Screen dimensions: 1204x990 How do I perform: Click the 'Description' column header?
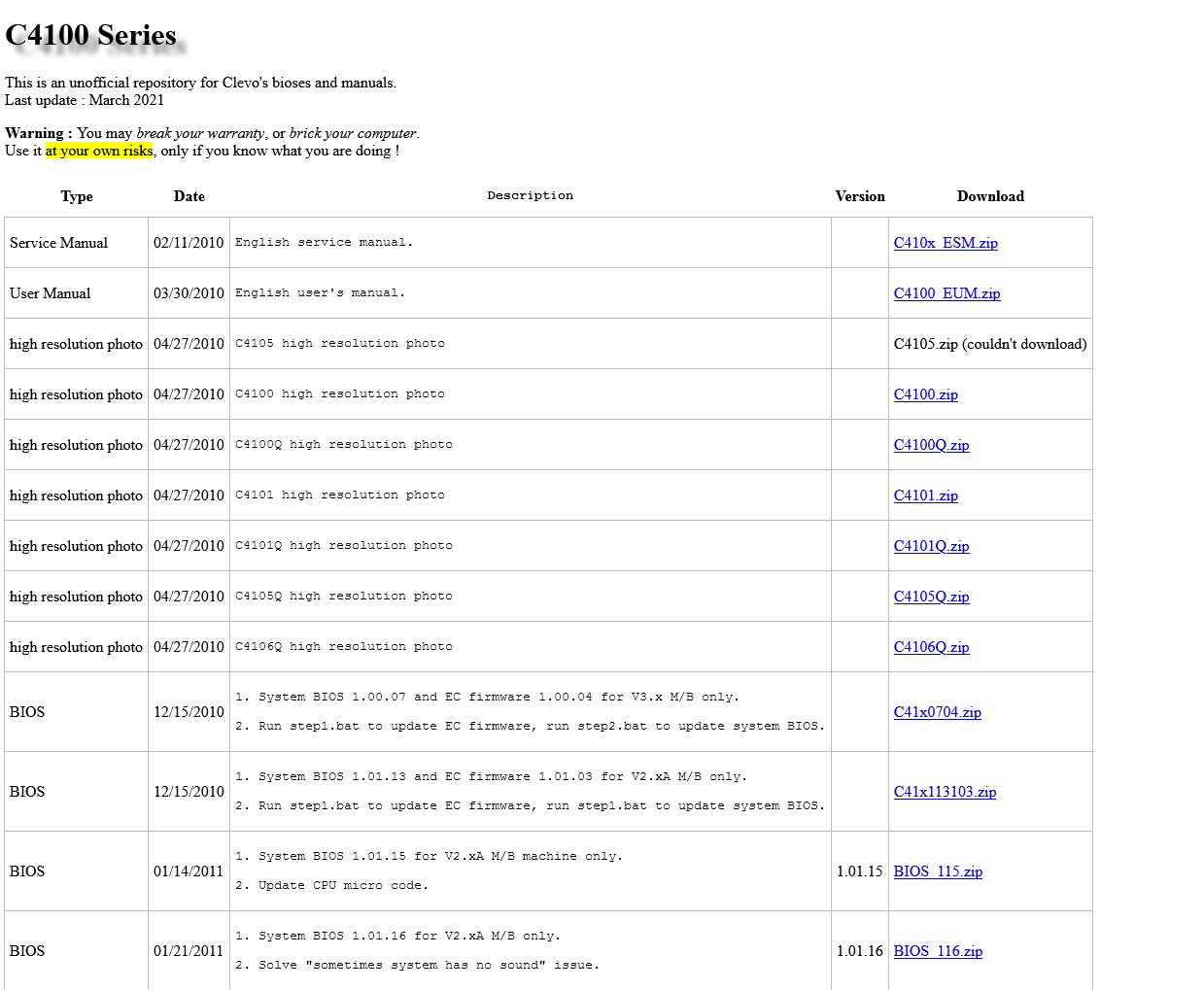(531, 195)
